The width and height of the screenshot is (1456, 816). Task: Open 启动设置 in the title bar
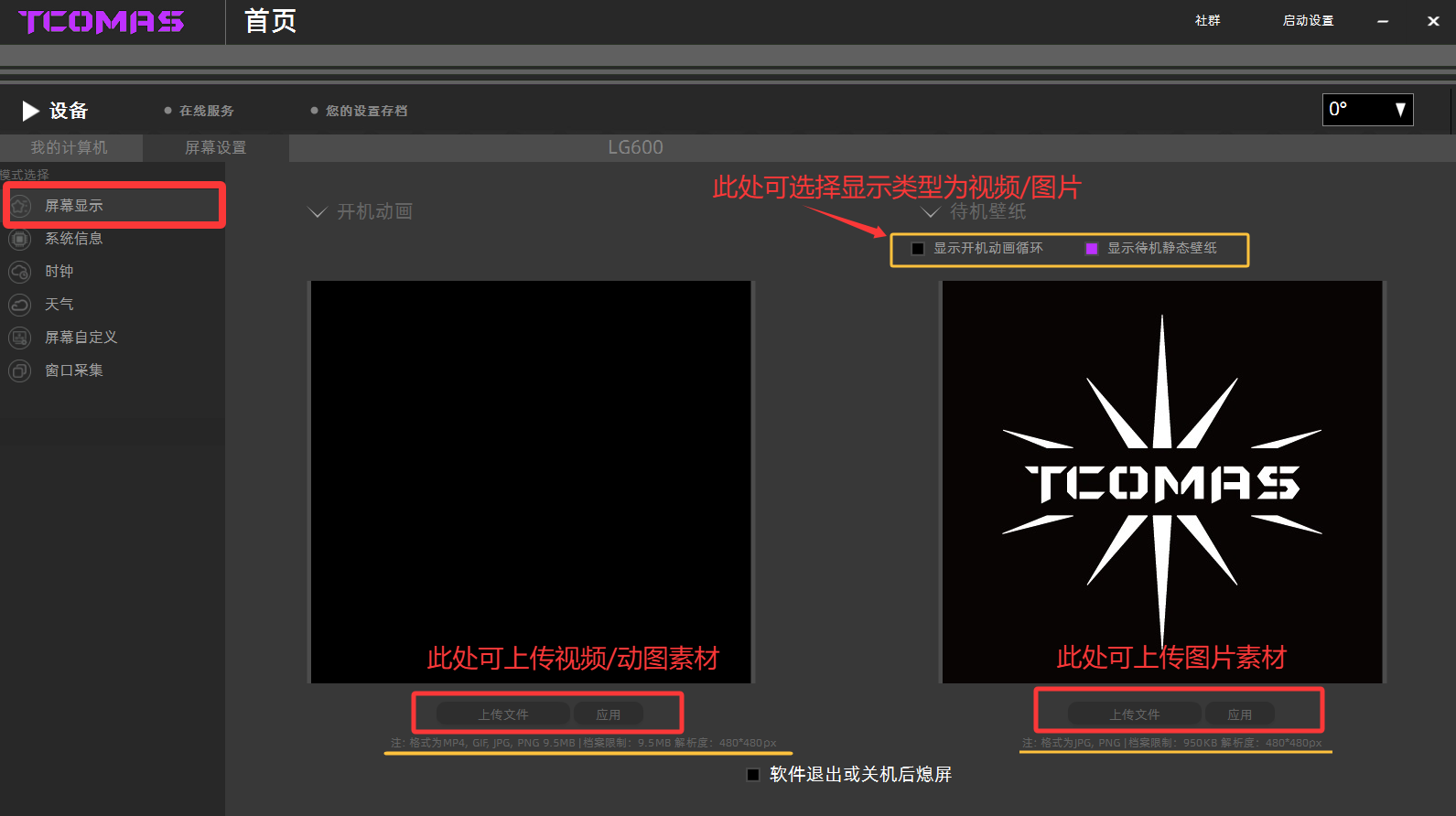click(x=1308, y=21)
